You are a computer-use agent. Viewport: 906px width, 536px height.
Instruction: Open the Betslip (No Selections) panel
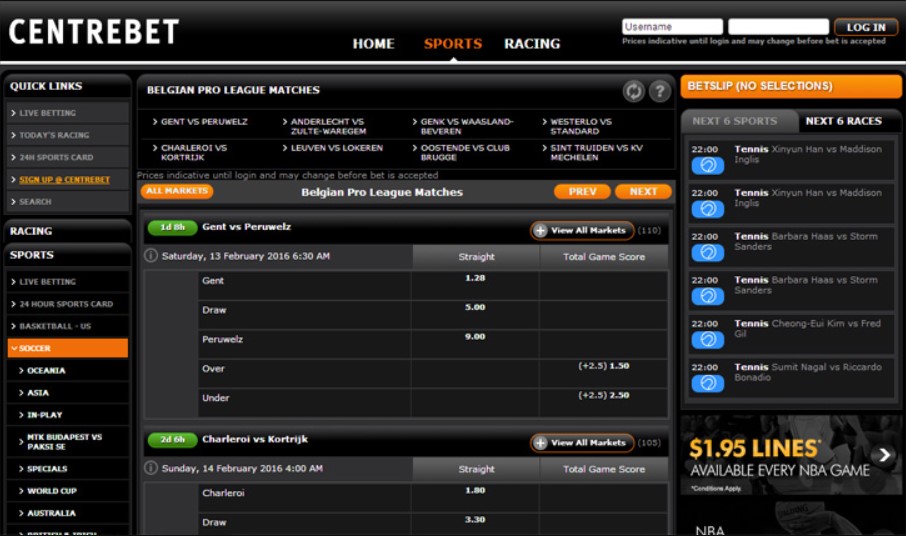(x=790, y=87)
